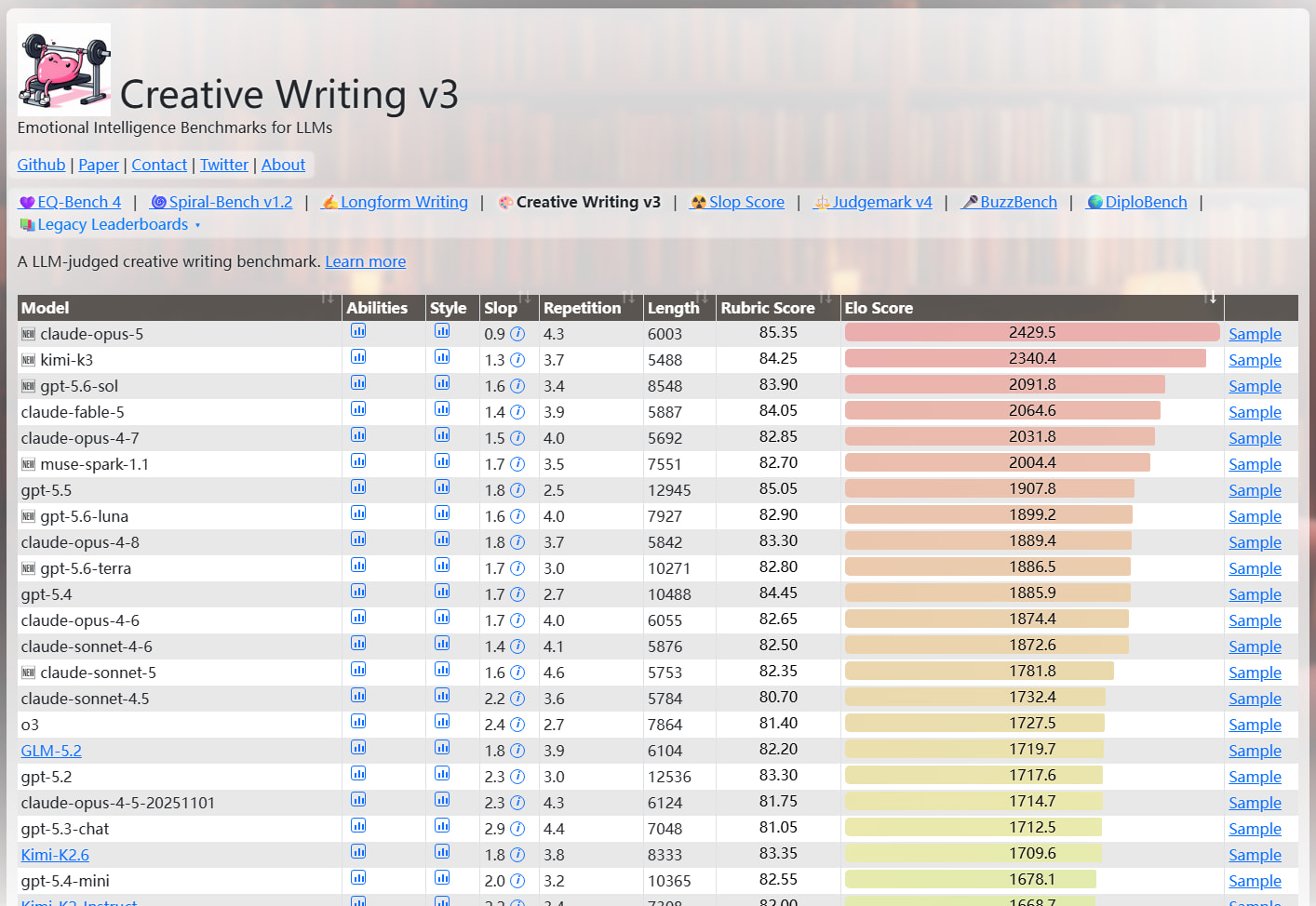Screen dimensions: 1316x906
Task: Open Abilities chart icon for claude-sonnet-4-6
Action: 358,644
